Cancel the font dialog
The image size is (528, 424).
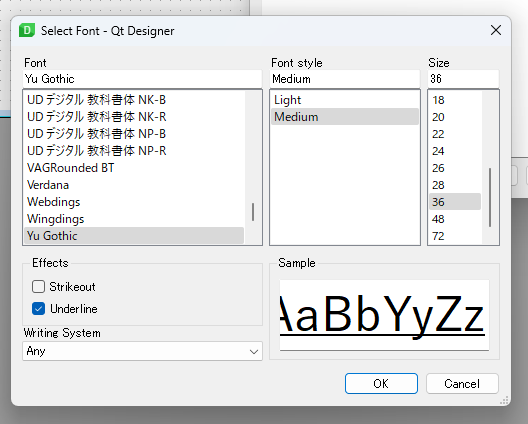[462, 384]
